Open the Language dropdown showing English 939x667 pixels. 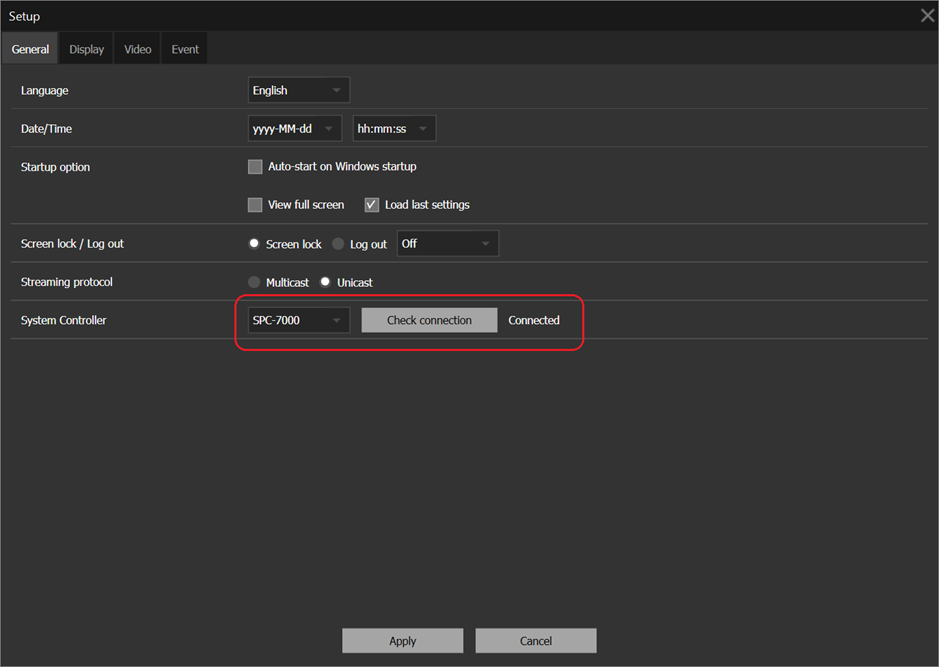point(298,90)
